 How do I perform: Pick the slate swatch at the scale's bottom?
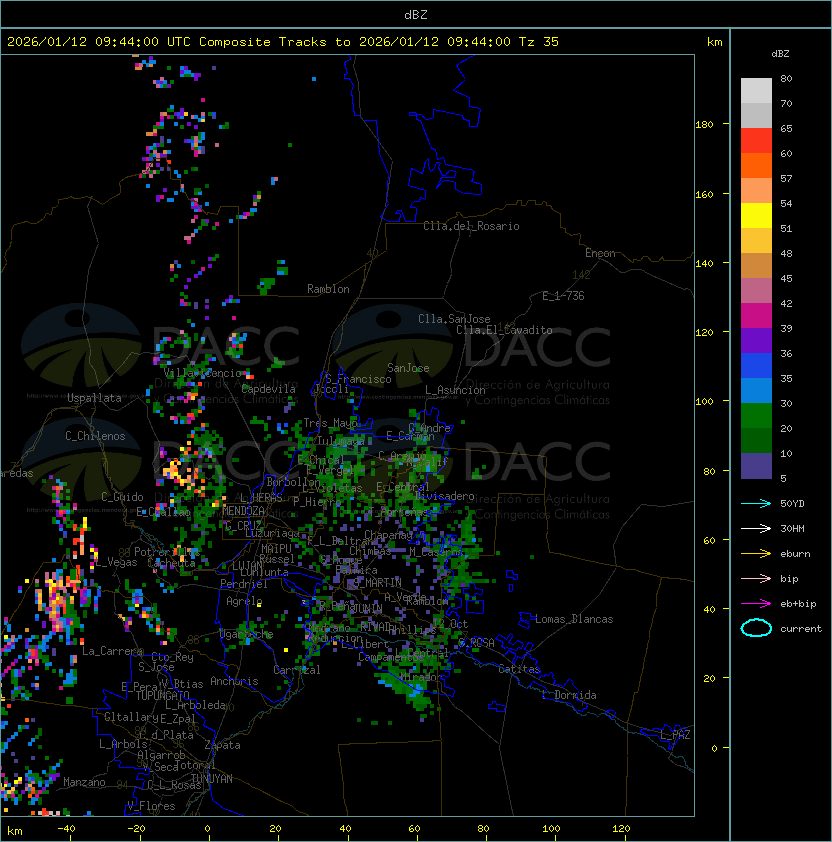[x=756, y=466]
